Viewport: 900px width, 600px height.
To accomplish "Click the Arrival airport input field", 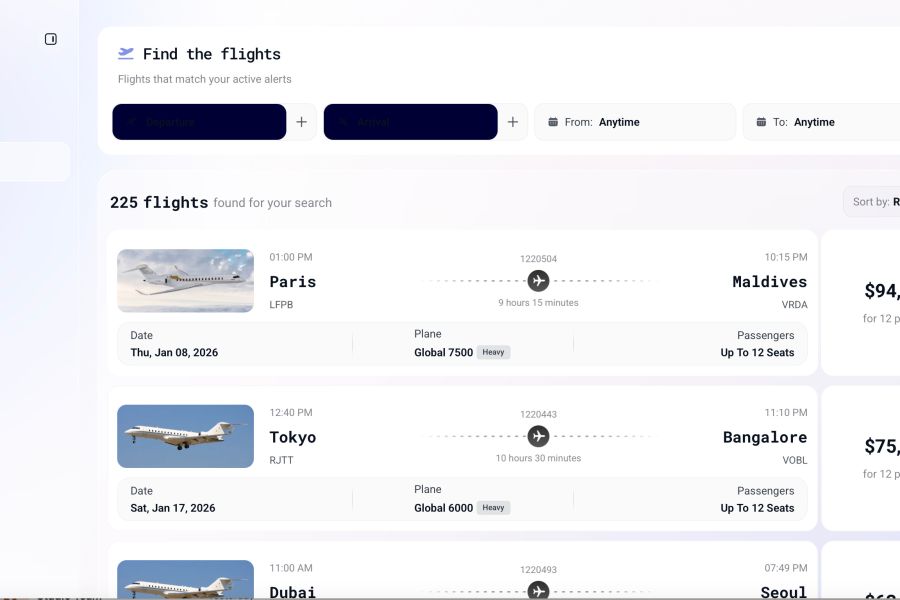I will [410, 122].
